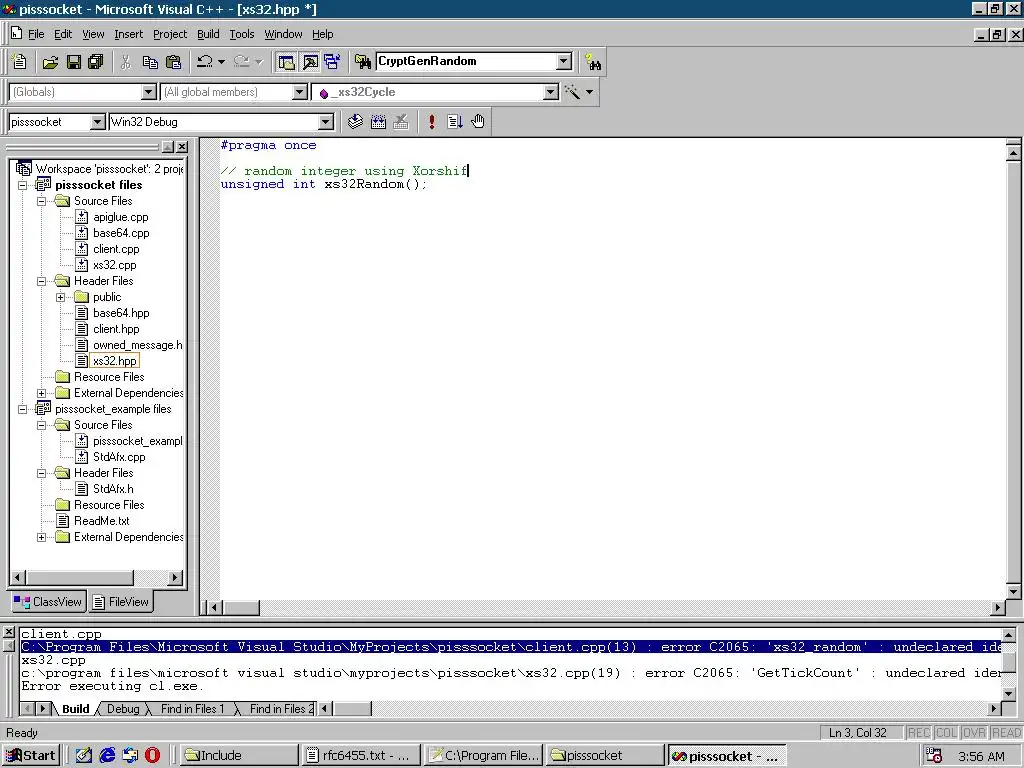
Task: Select xs32.cpp in the file tree
Action: click(114, 265)
